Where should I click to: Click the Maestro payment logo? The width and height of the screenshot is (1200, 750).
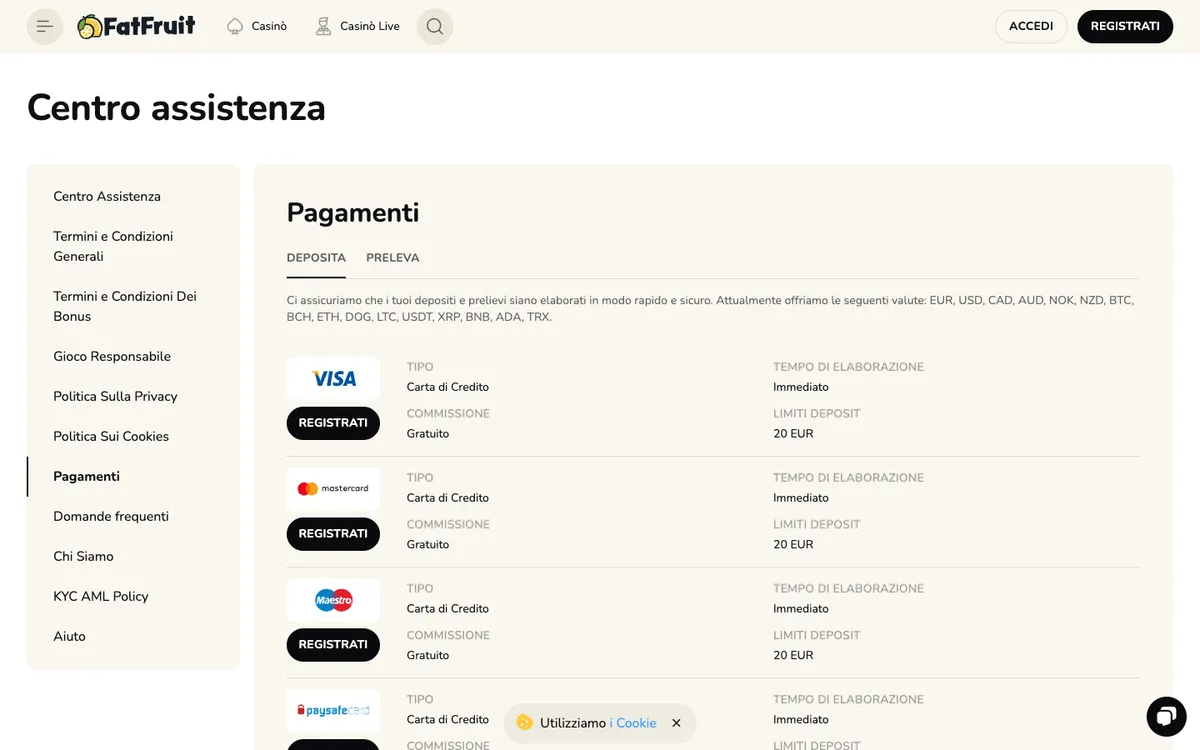(x=333, y=600)
